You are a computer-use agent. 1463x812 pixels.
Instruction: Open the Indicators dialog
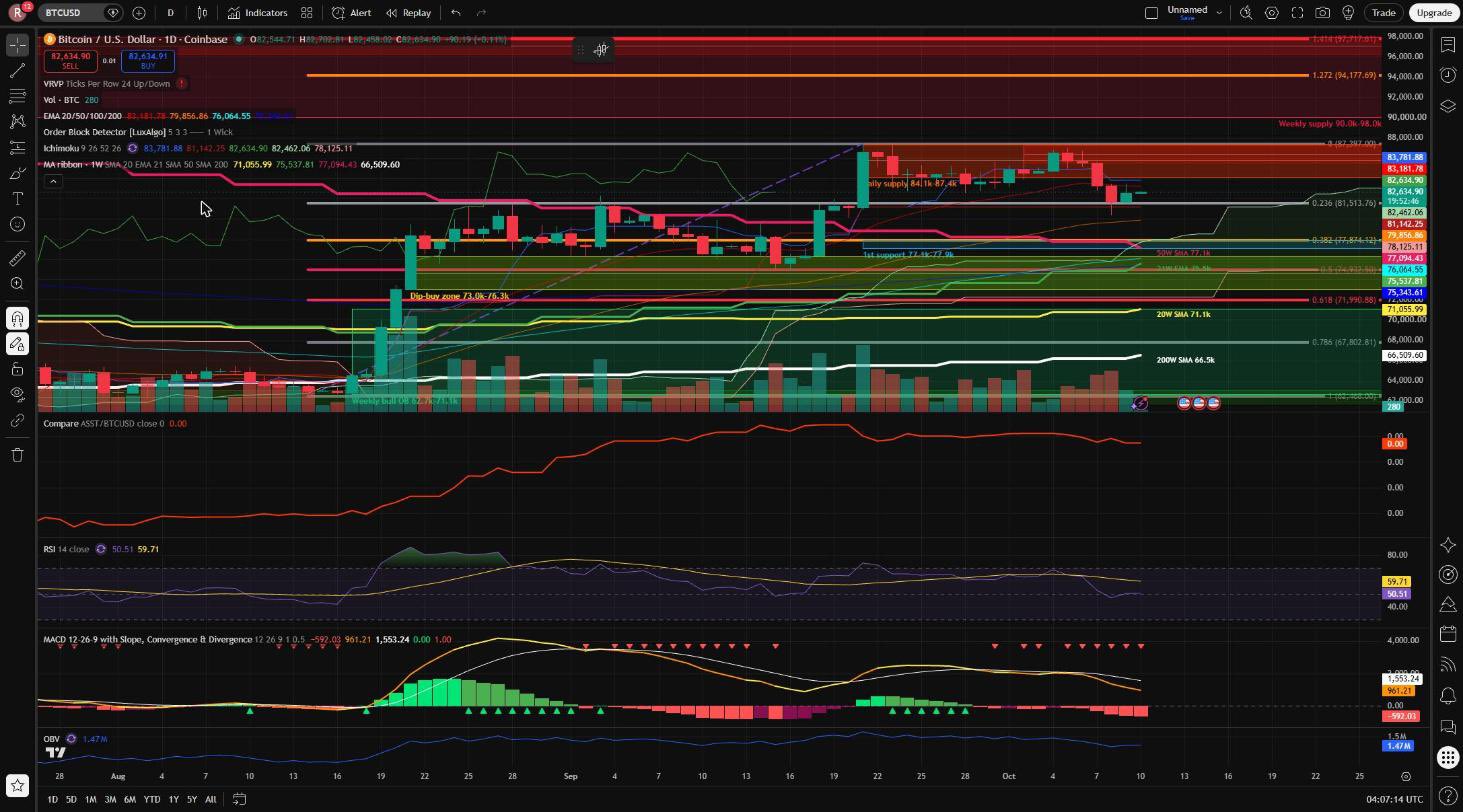[258, 13]
